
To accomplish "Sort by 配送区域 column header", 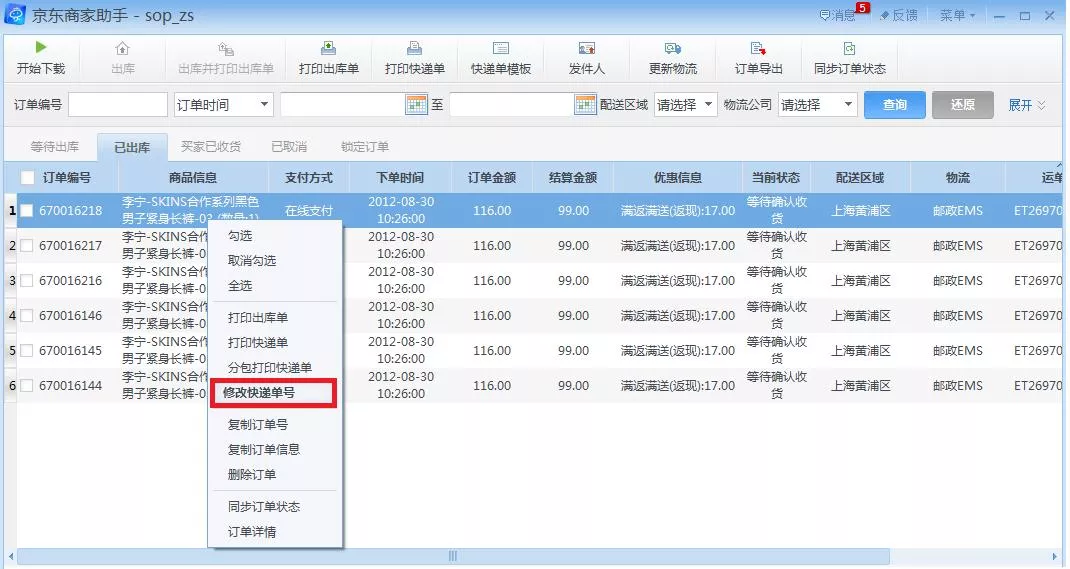I will [x=860, y=177].
